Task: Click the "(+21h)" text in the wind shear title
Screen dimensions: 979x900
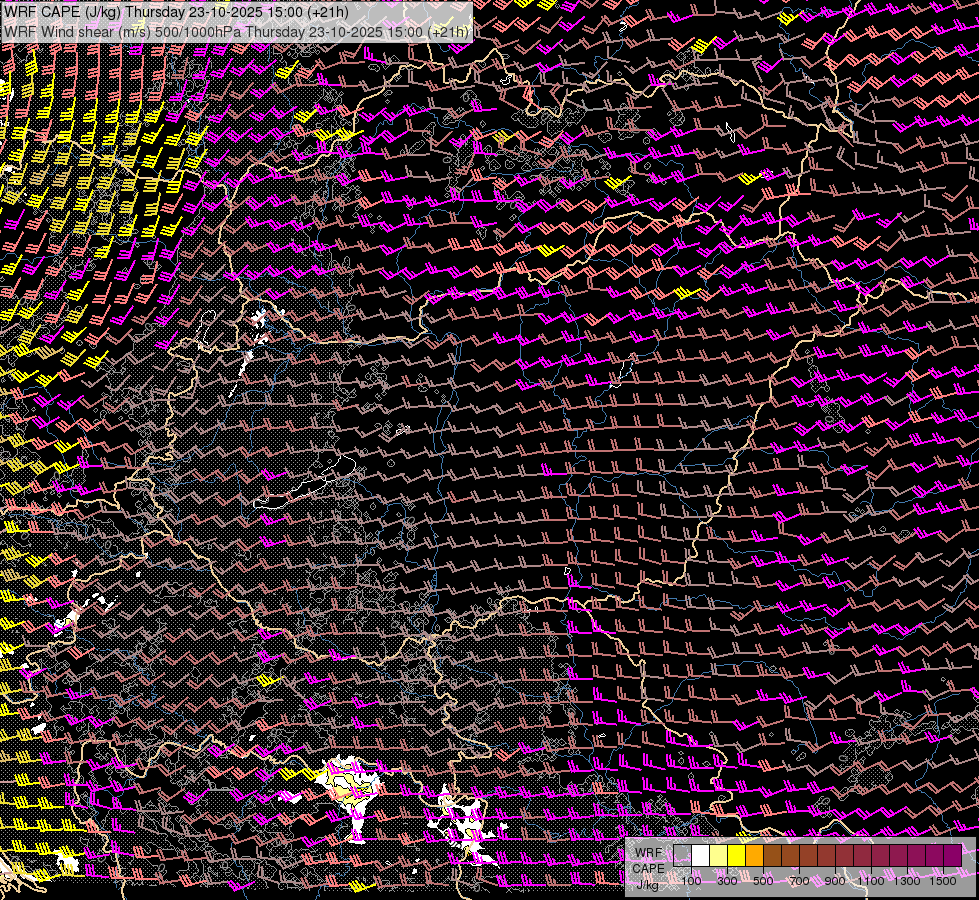Action: coord(447,31)
